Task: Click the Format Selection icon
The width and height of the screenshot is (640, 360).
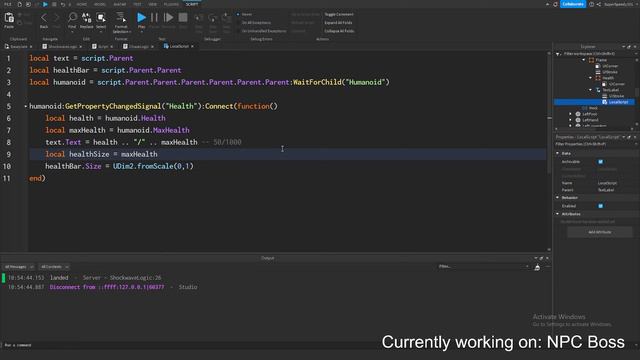Action: tap(121, 17)
